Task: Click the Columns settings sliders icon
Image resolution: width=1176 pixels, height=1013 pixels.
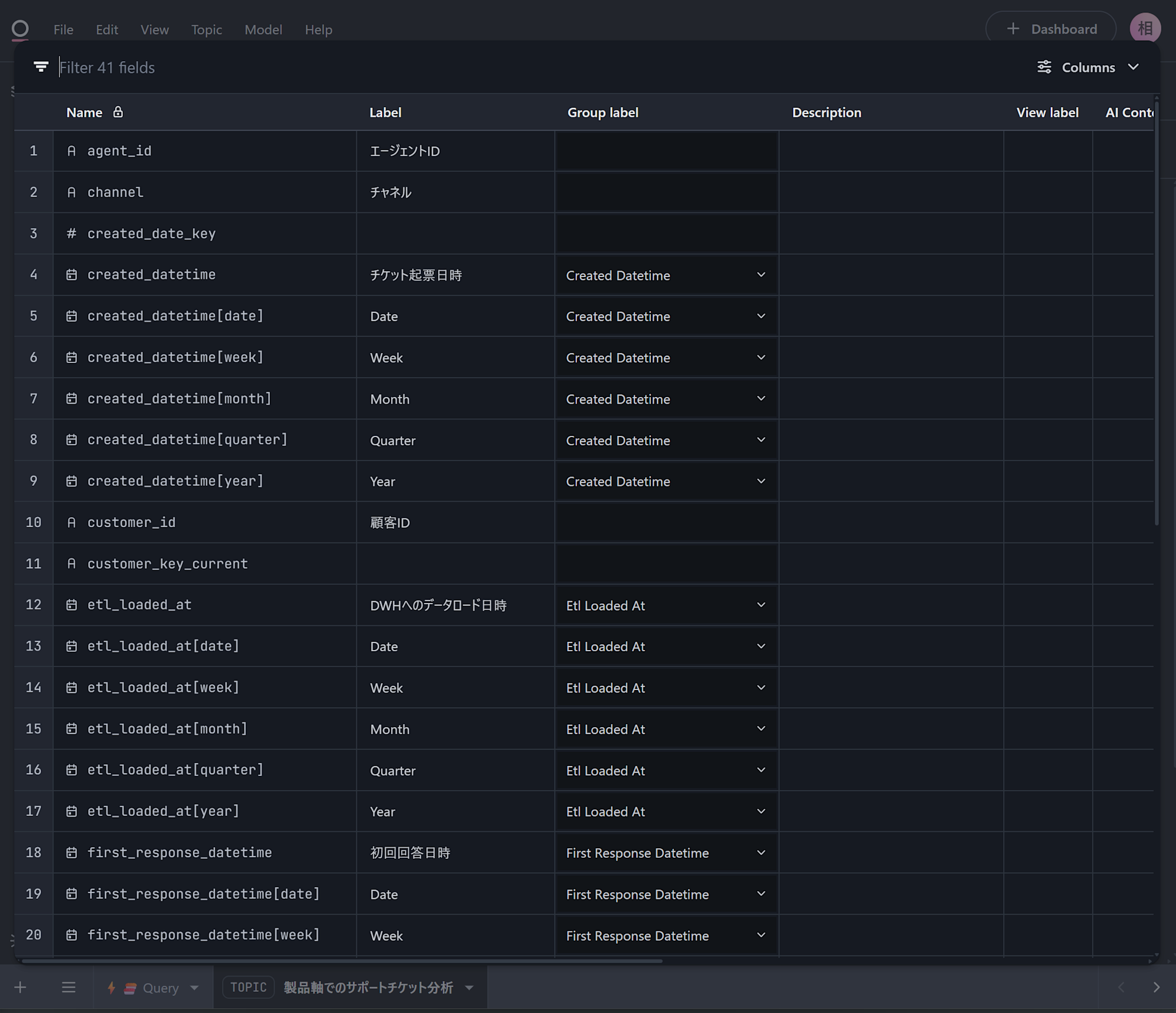Action: (x=1044, y=67)
